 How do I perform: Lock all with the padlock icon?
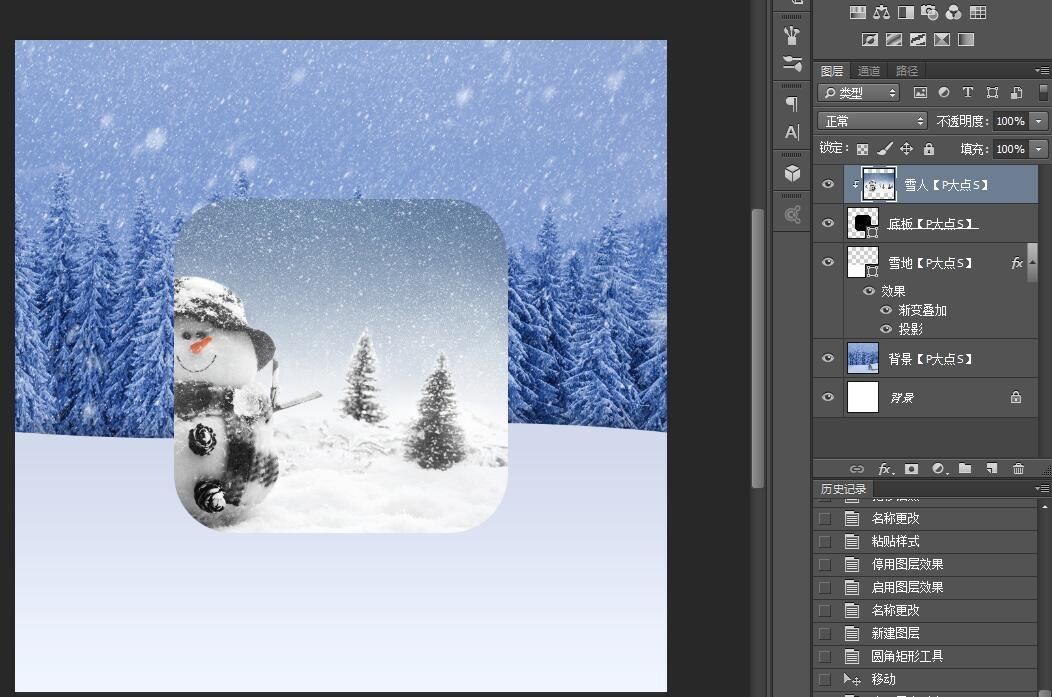(x=929, y=149)
